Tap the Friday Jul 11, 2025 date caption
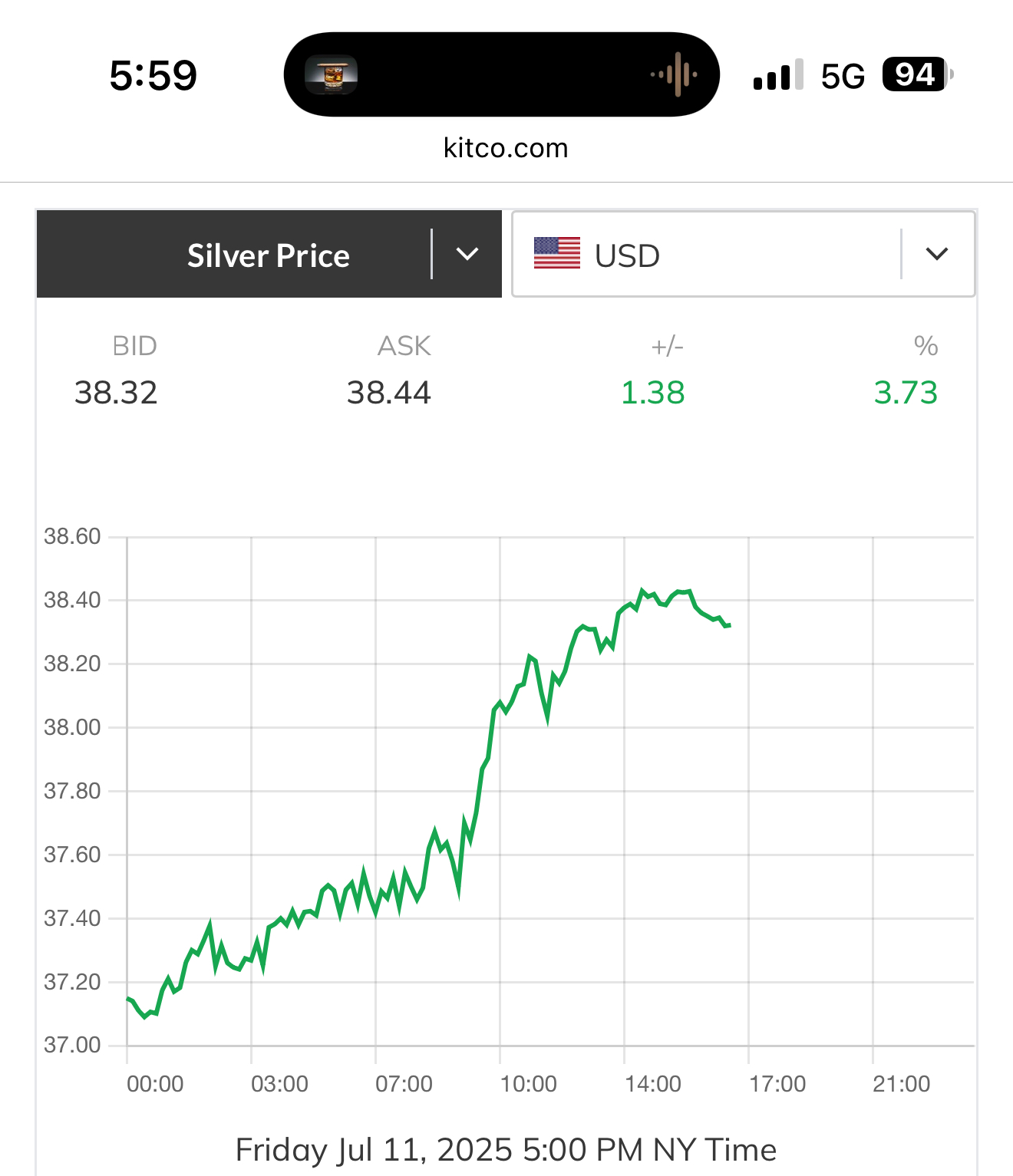This screenshot has height=1176, width=1013. click(x=506, y=1150)
